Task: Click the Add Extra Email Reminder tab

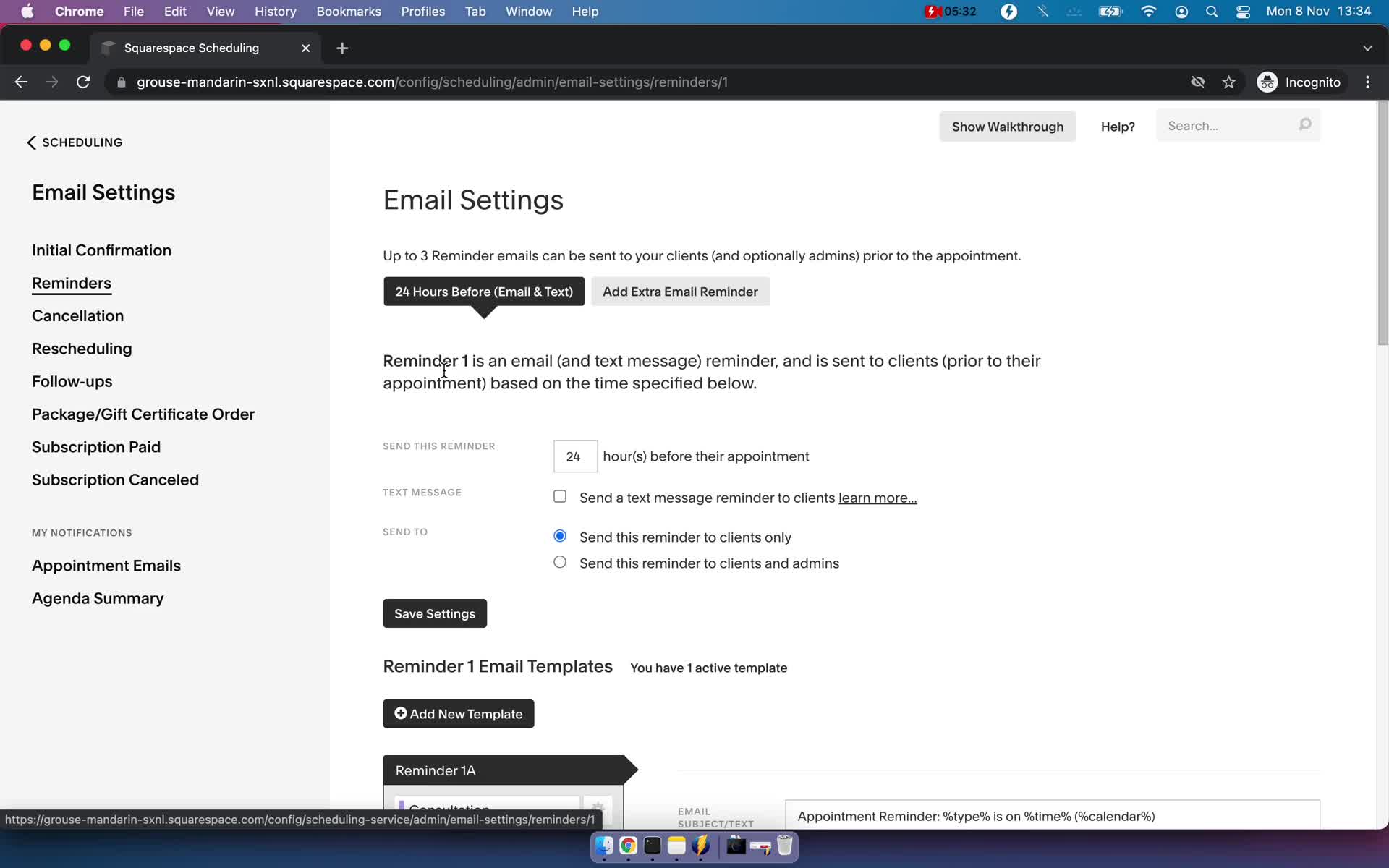Action: [680, 291]
